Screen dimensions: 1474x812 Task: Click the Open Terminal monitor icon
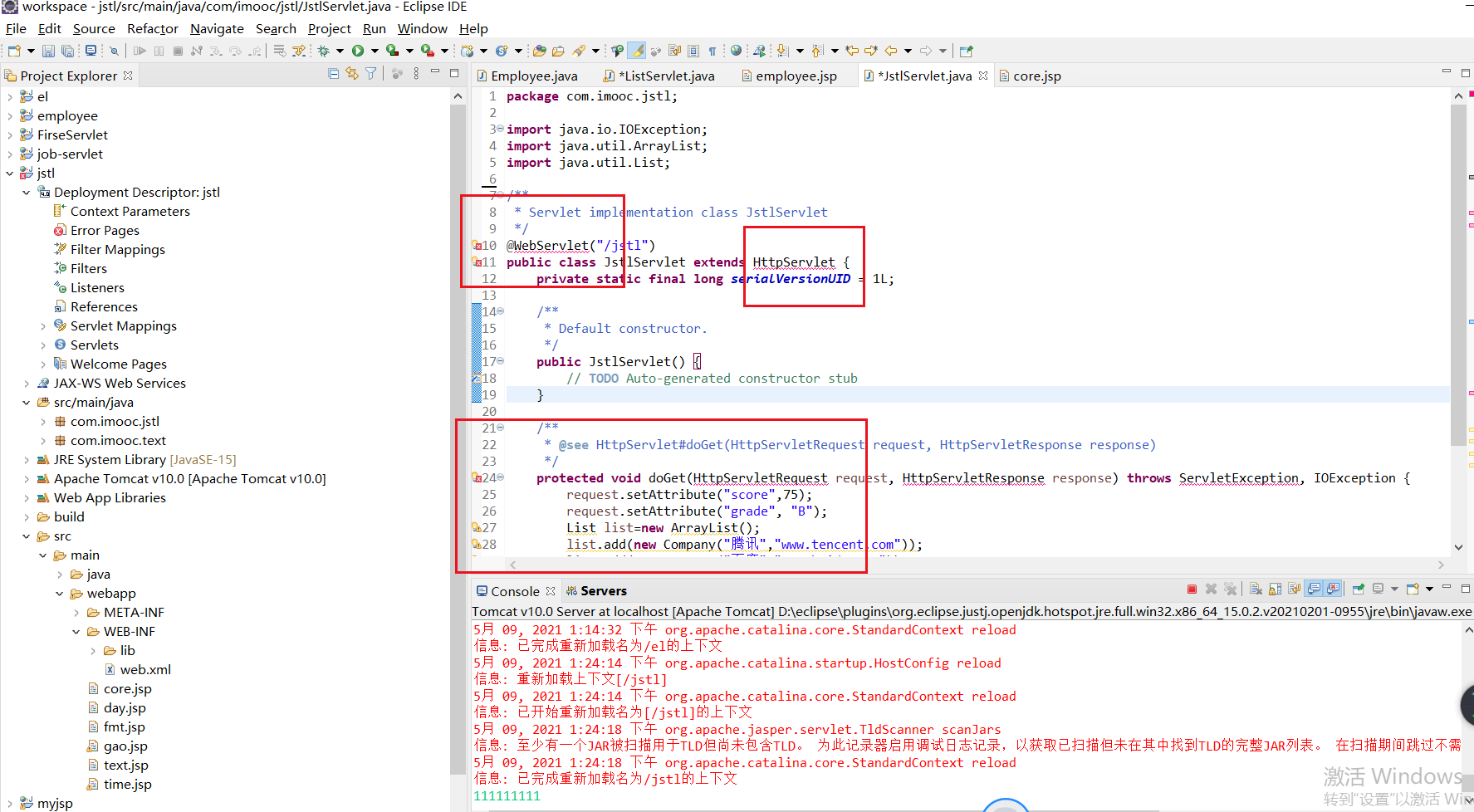pyautogui.click(x=91, y=51)
